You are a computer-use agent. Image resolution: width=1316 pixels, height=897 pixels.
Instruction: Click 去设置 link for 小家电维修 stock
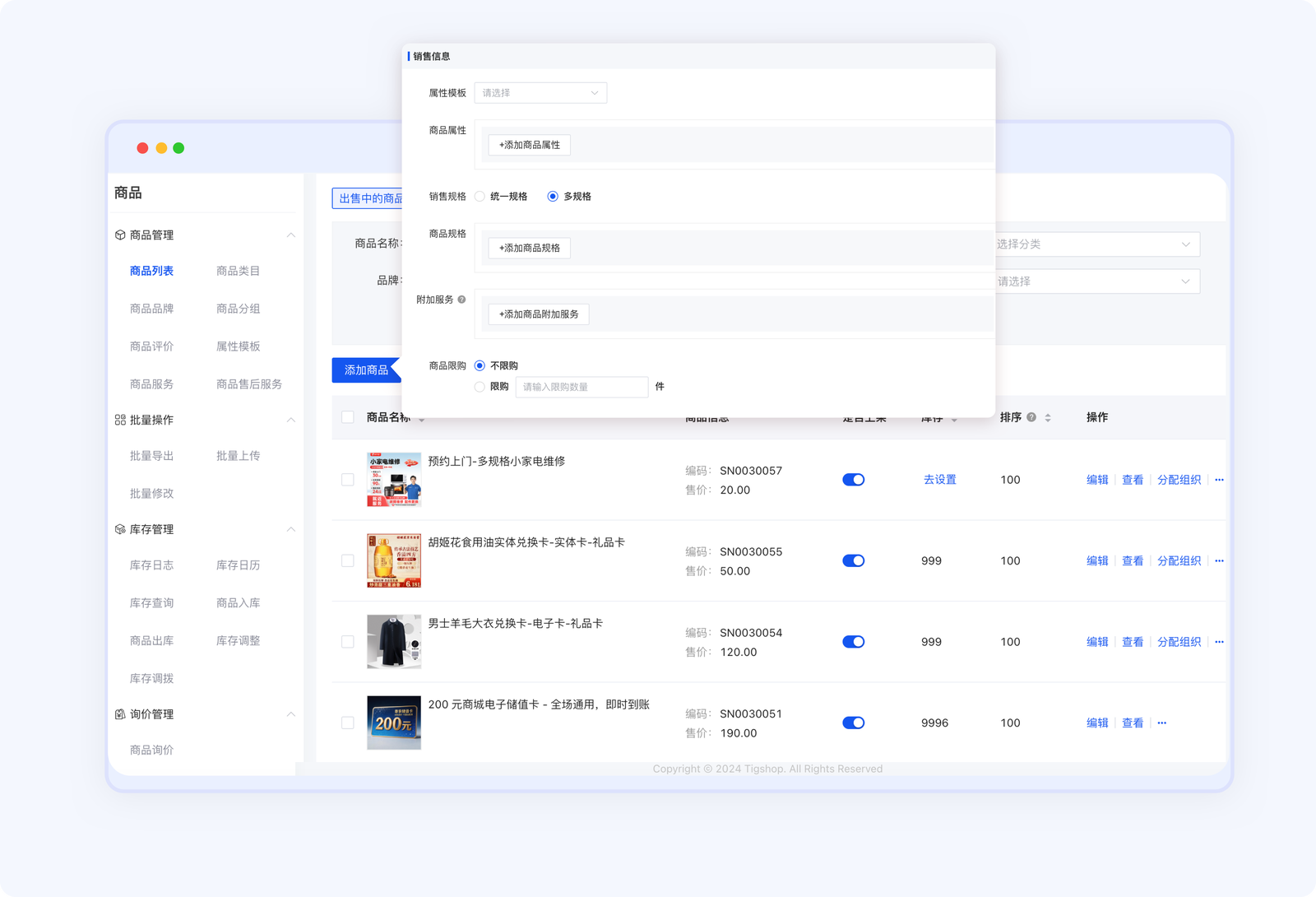click(x=939, y=480)
